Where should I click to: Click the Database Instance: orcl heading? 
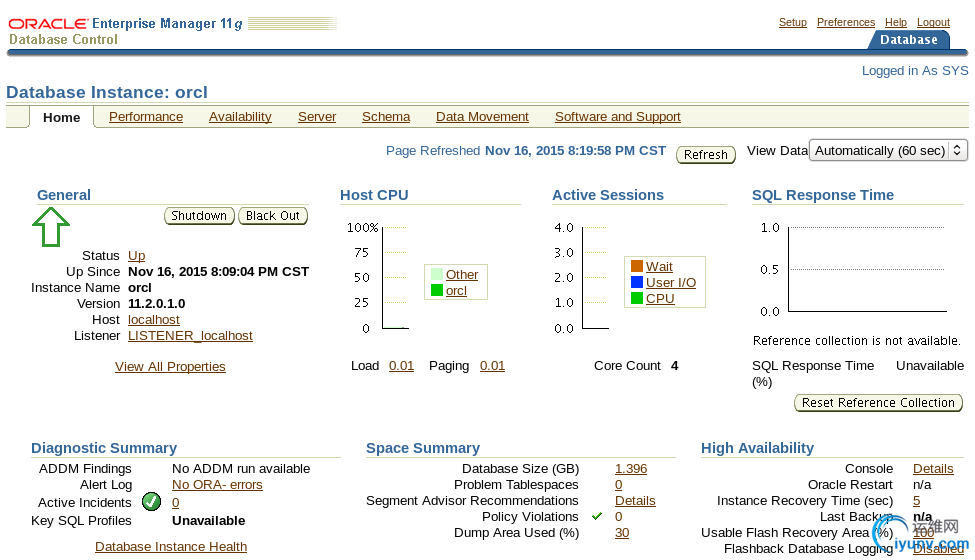(x=107, y=92)
